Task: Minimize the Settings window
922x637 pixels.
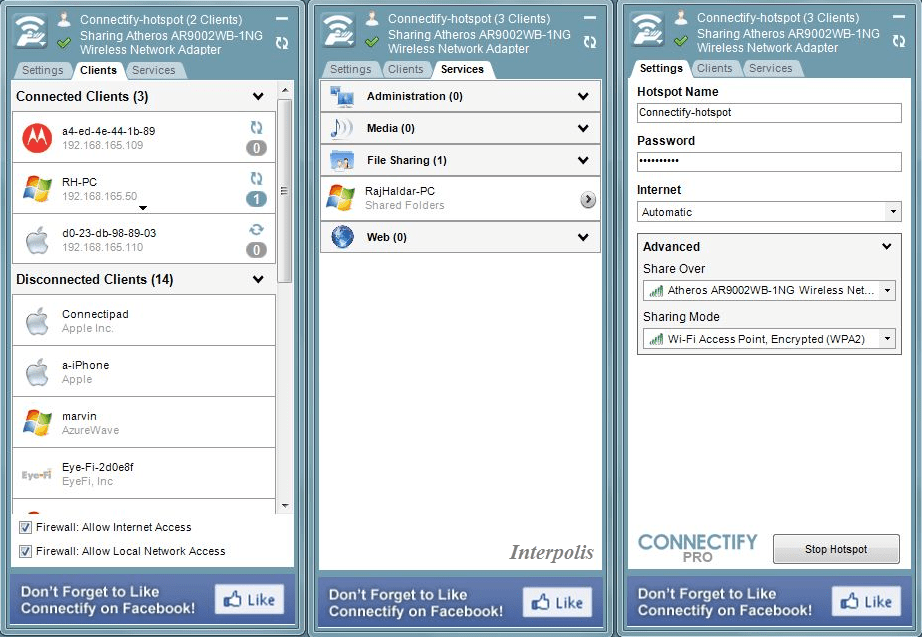Action: point(899,17)
